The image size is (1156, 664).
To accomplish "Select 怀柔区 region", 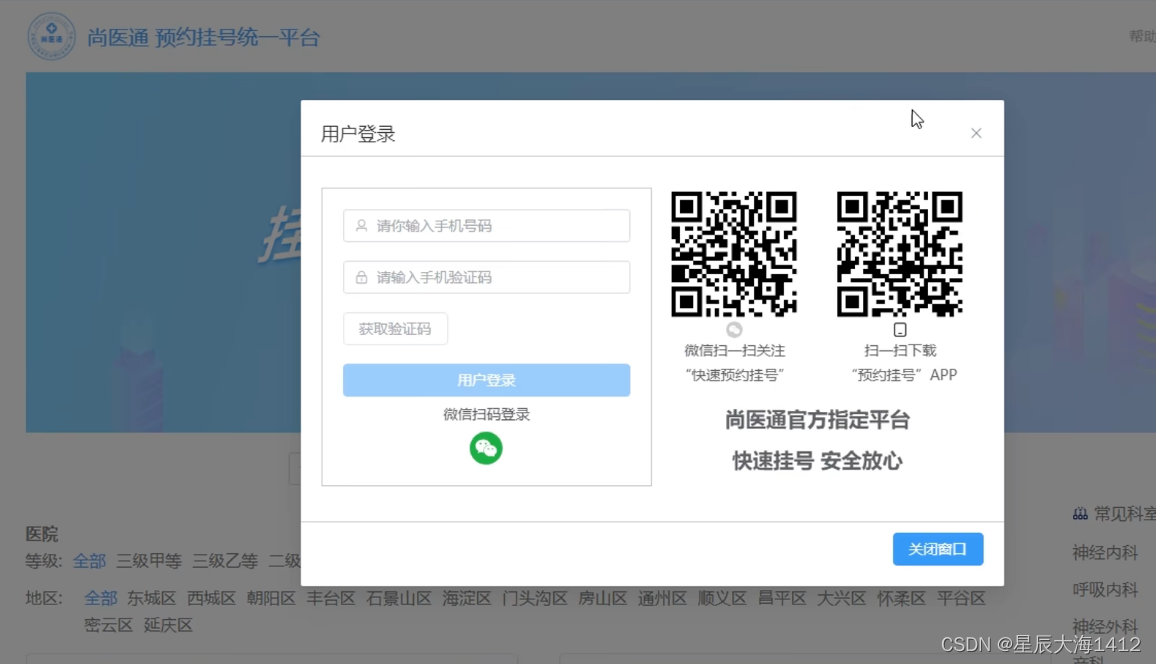I will point(901,598).
